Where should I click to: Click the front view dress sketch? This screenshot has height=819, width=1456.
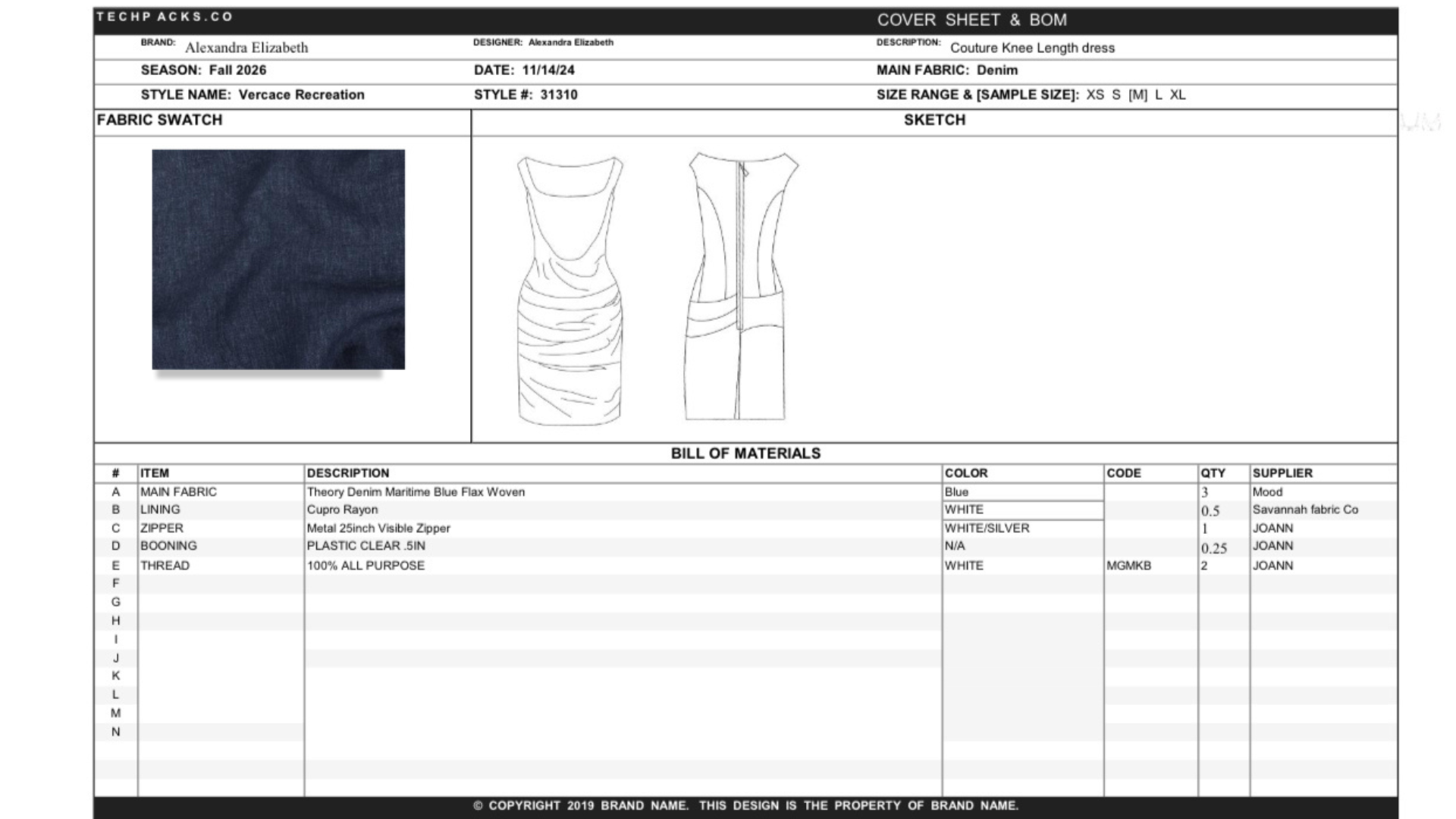click(x=570, y=290)
